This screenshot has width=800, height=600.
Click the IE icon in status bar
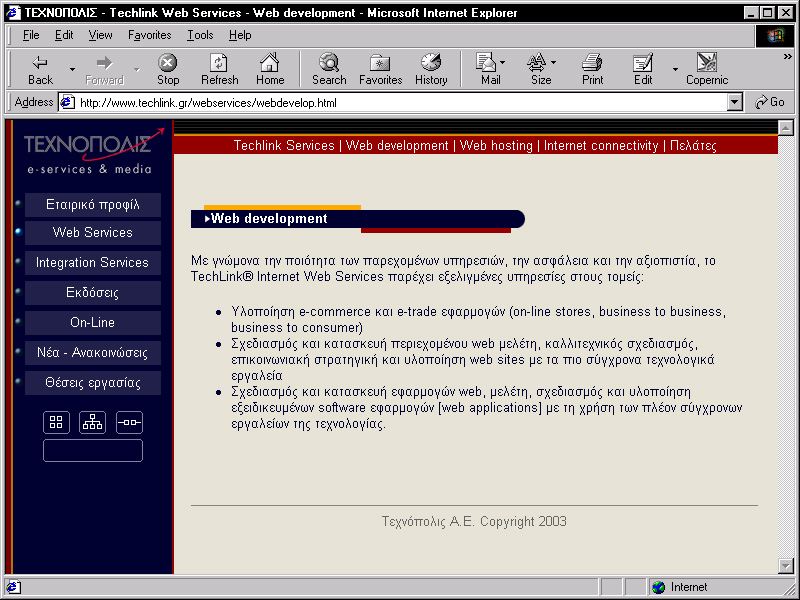(x=13, y=587)
